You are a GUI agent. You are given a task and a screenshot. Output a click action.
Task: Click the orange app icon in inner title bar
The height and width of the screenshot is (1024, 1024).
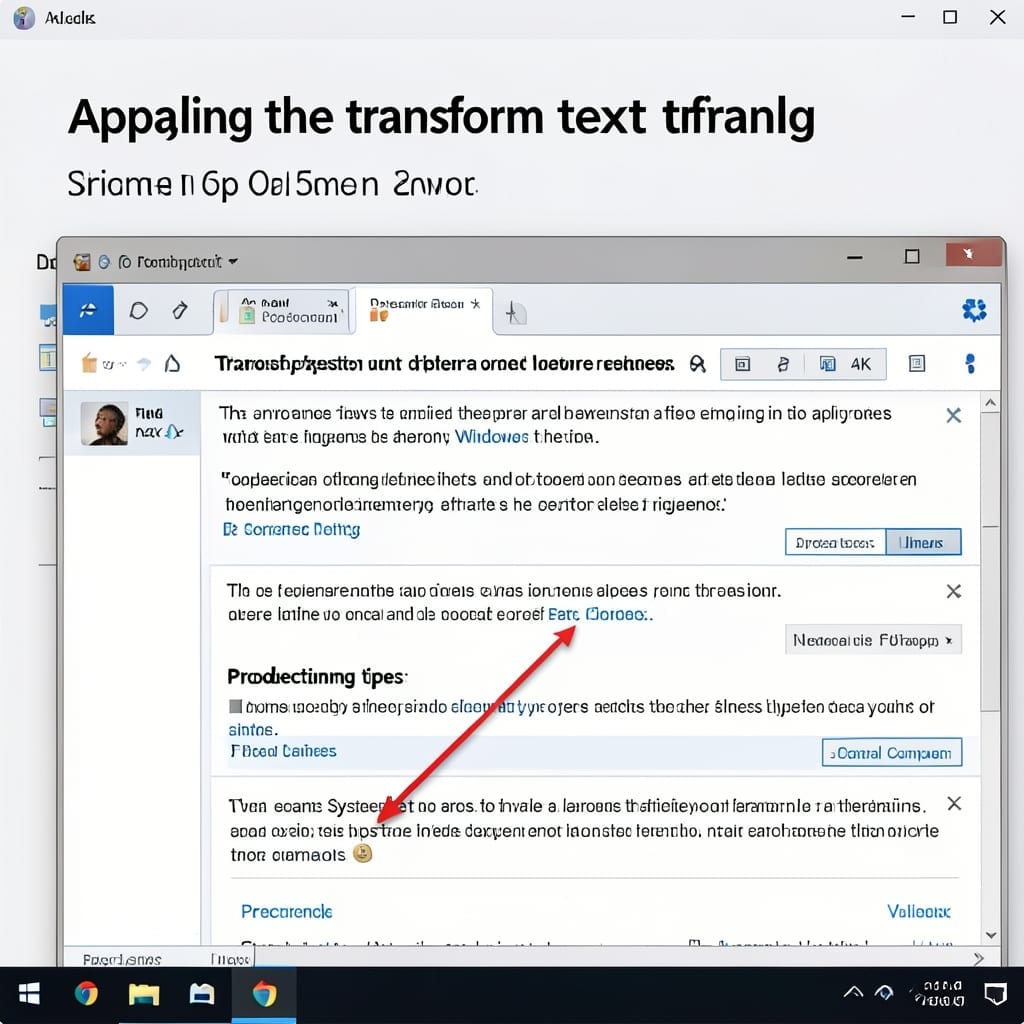[82, 262]
